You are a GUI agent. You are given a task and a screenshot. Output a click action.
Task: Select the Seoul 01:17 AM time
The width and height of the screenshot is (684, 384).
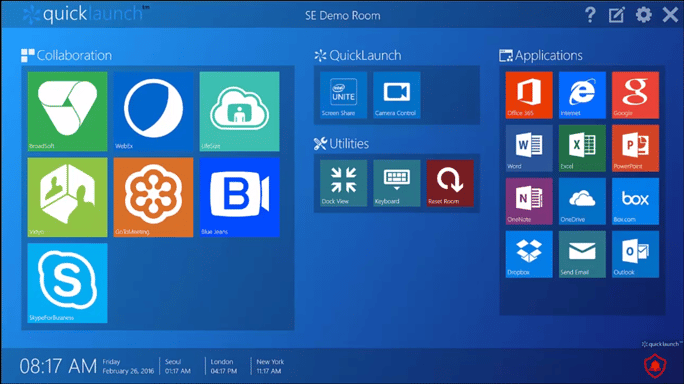click(178, 367)
